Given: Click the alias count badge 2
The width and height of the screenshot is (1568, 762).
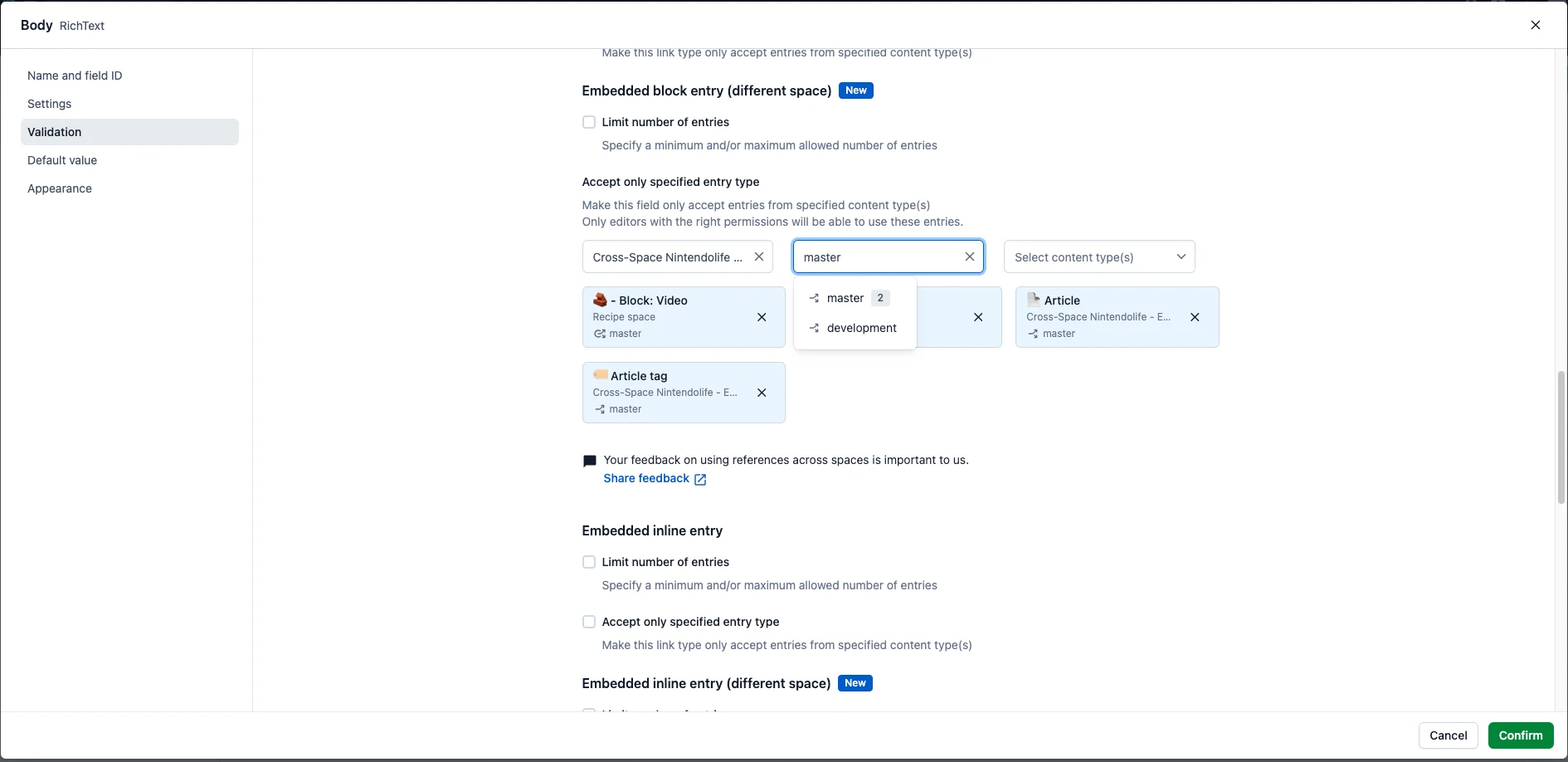Looking at the screenshot, I should [880, 298].
